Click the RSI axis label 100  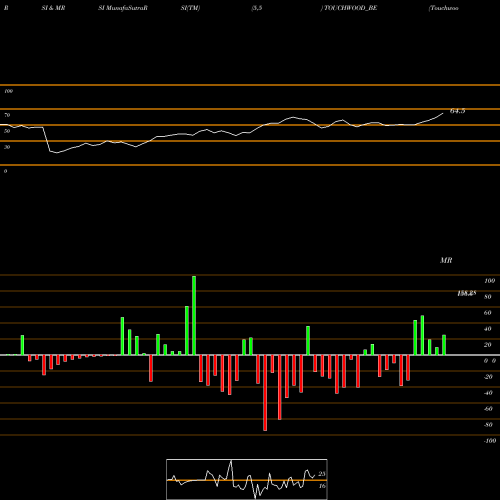click(8, 91)
